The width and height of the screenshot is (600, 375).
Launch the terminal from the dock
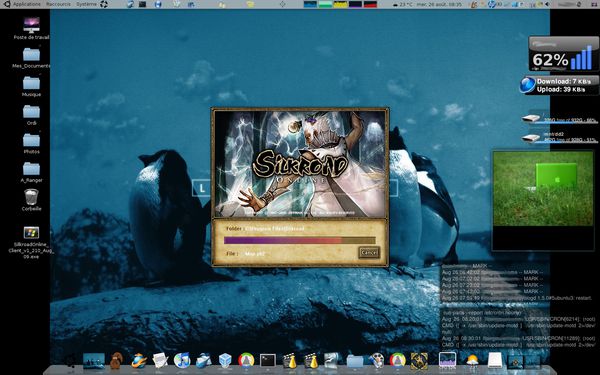click(267, 360)
